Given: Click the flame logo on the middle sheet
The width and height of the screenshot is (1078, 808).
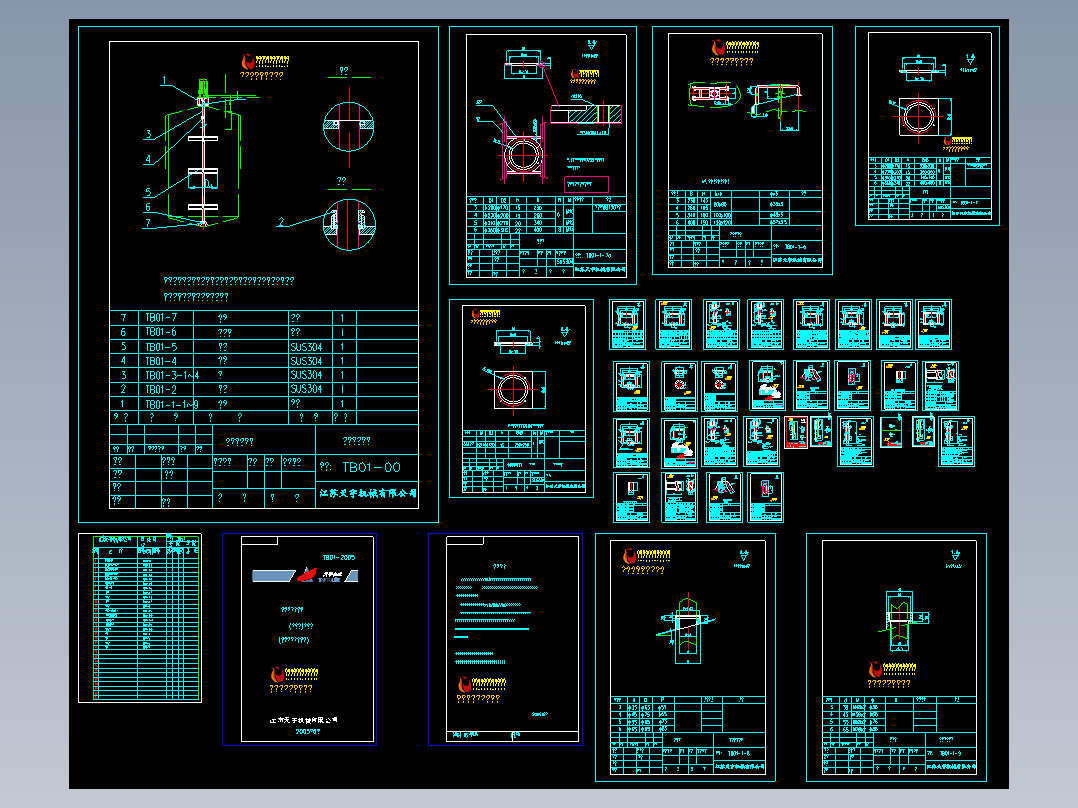Looking at the screenshot, I should [x=476, y=314].
